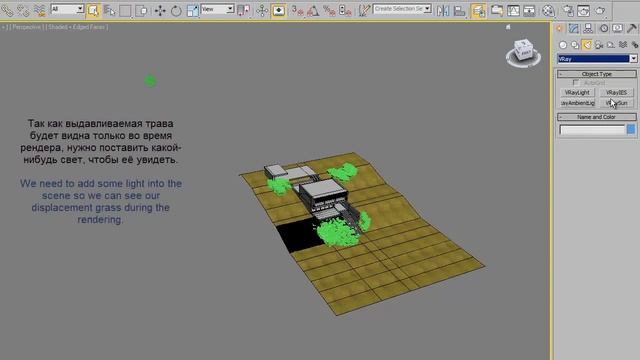The height and width of the screenshot is (360, 640).
Task: Activate the Select Object tool
Action: click(x=93, y=11)
